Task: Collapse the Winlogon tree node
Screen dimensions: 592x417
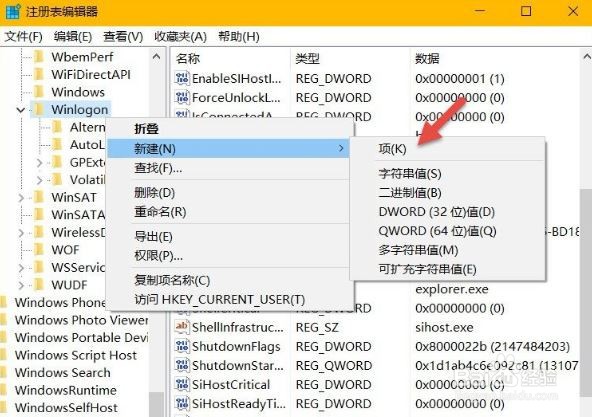Action: (x=21, y=110)
